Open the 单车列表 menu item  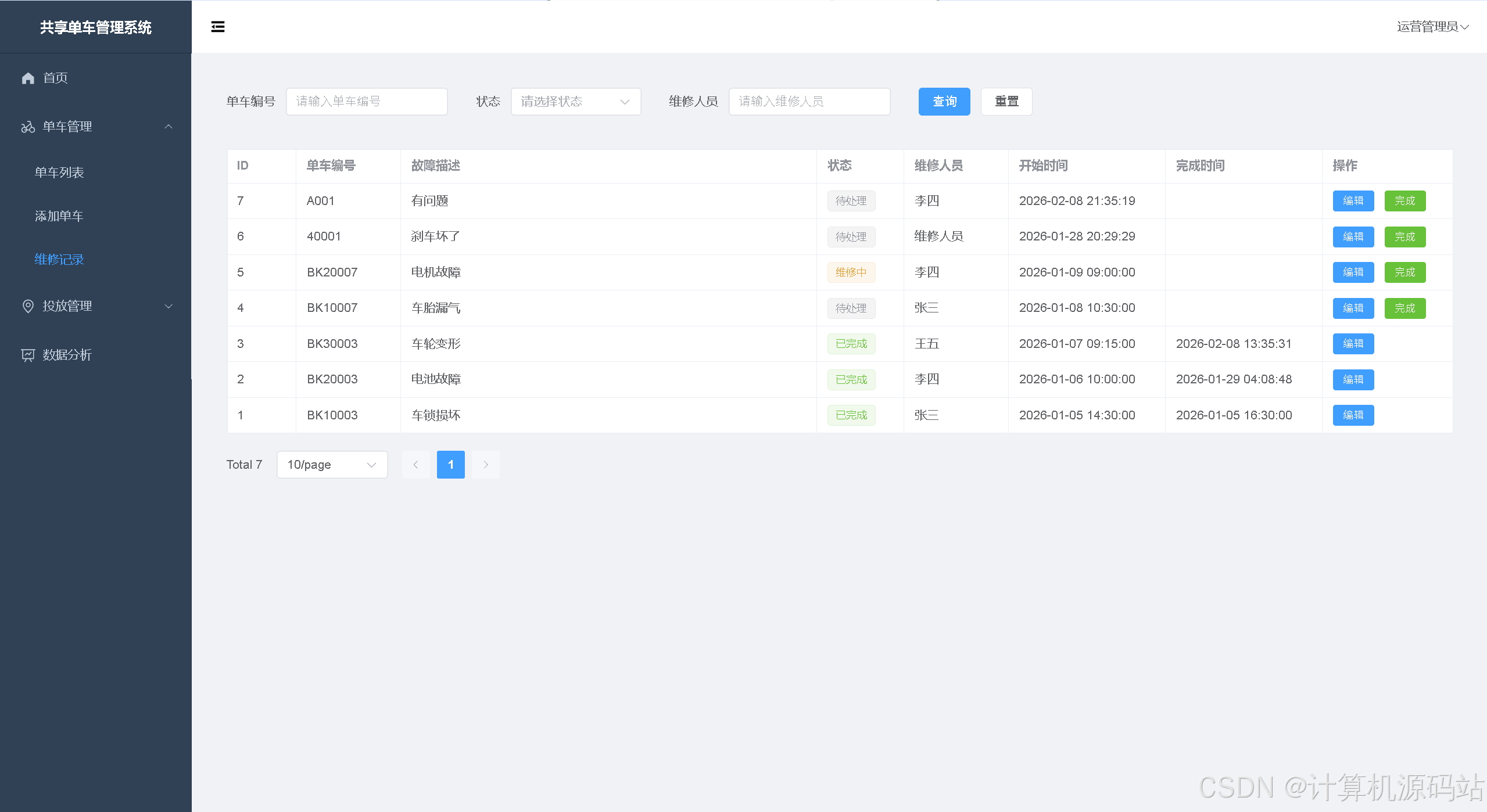pyautogui.click(x=59, y=173)
